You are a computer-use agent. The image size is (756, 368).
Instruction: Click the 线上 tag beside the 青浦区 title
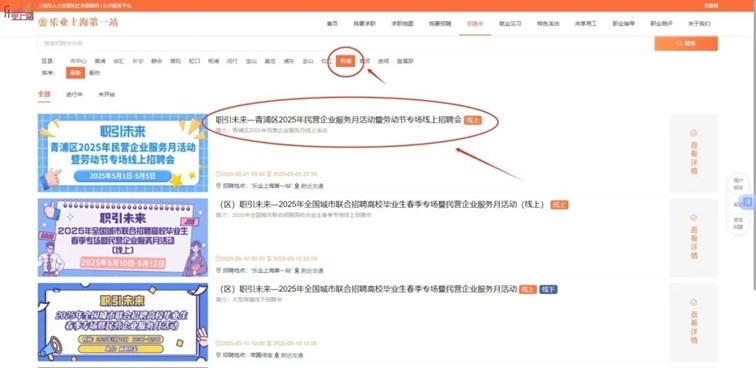[x=473, y=120]
